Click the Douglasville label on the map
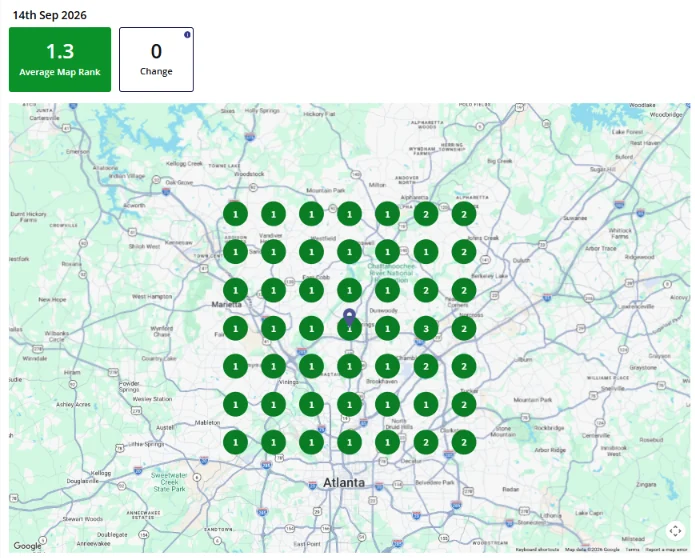Viewport: 695px width, 558px height. click(x=83, y=481)
